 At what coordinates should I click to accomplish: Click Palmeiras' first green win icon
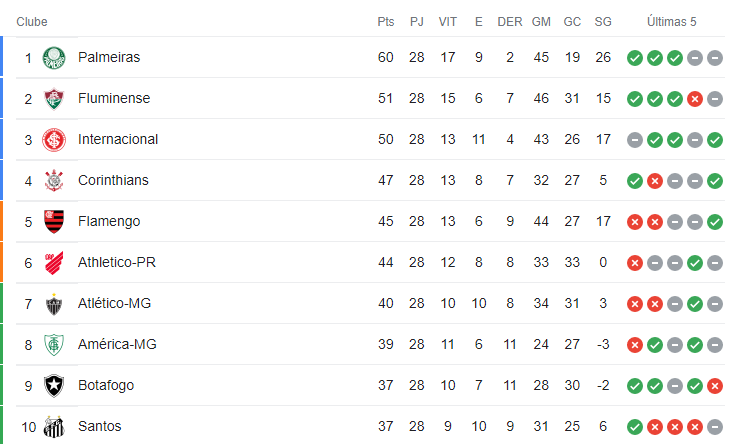tap(635, 58)
